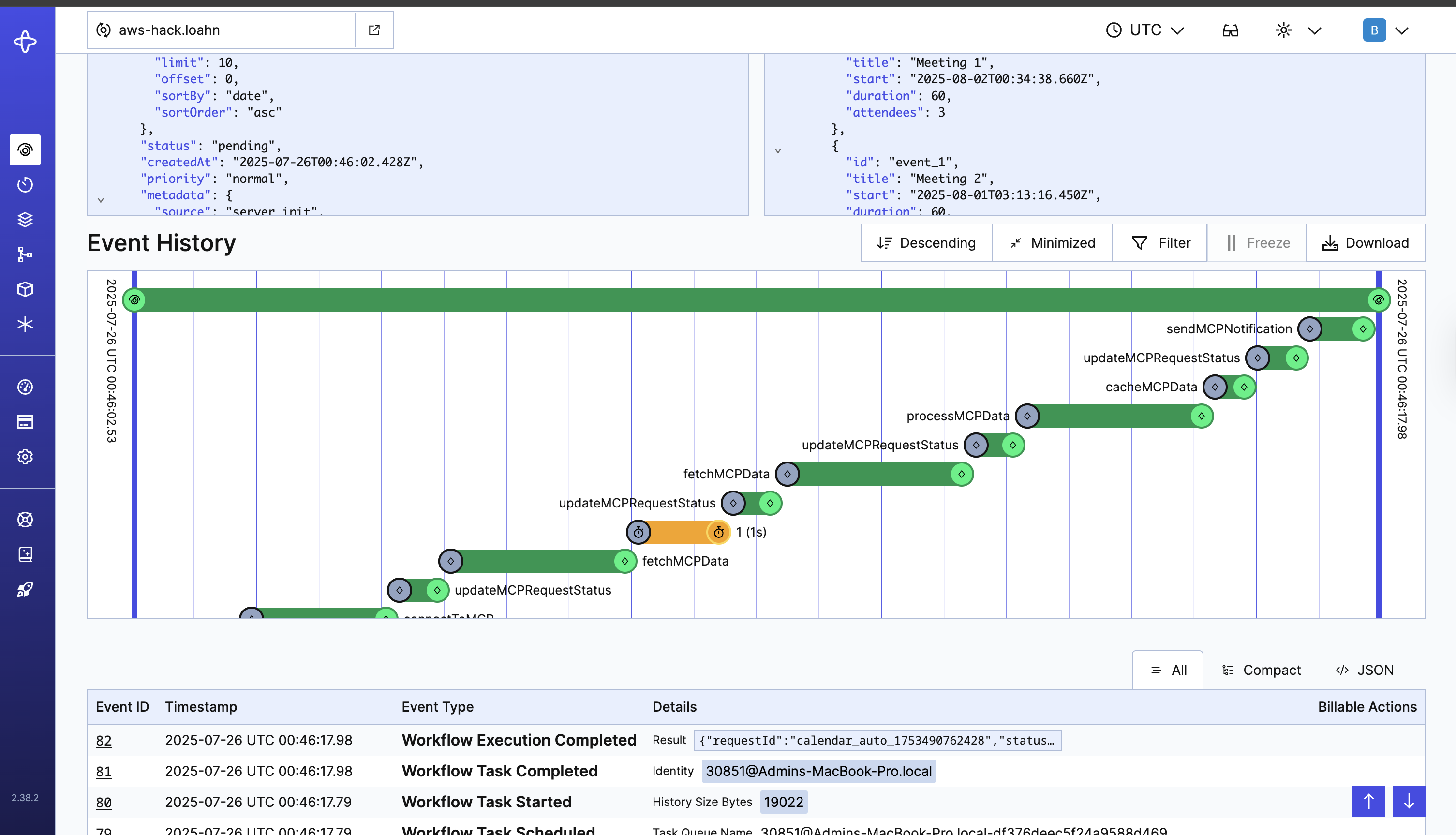Expand user account menu next to B avatar
The image size is (1456, 835).
(x=1402, y=30)
